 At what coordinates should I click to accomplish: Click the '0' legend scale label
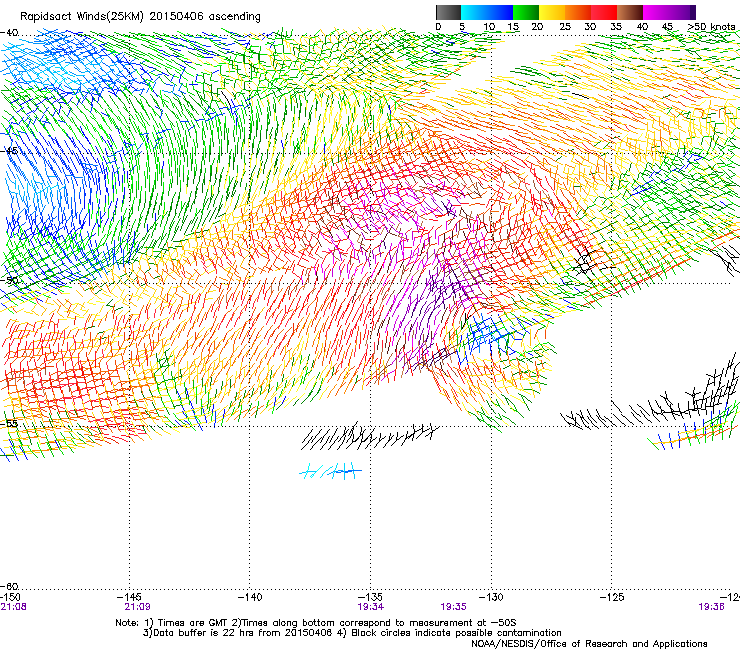(438, 27)
